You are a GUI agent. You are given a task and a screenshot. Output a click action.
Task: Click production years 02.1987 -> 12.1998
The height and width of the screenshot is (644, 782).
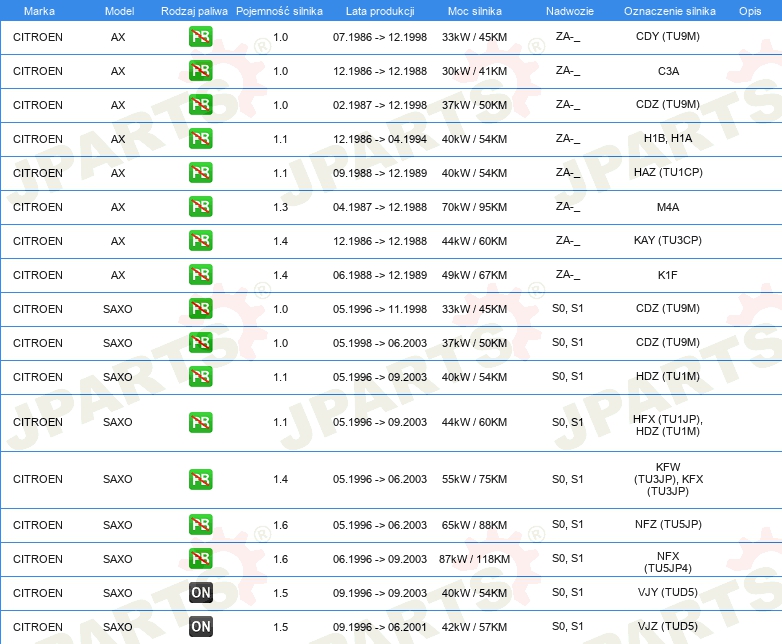click(380, 105)
